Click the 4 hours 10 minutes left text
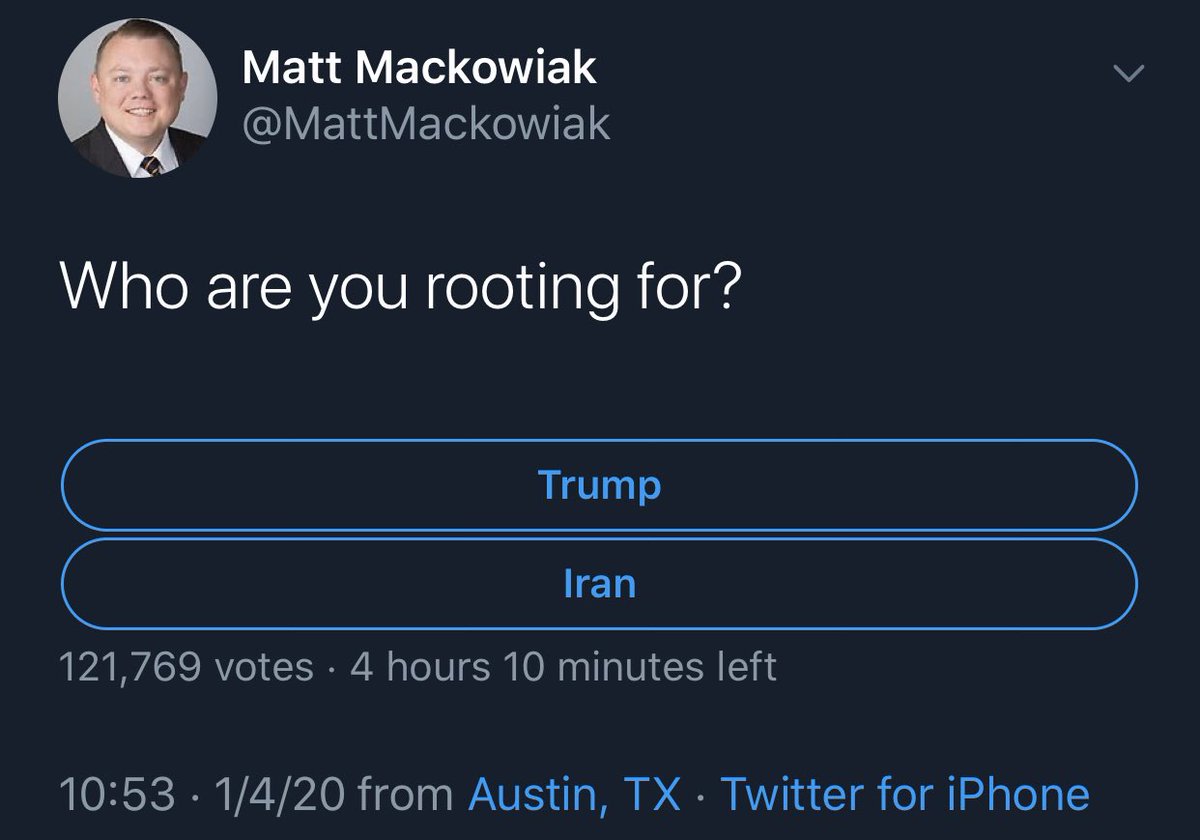Screen dimensions: 1200x840 click(563, 666)
